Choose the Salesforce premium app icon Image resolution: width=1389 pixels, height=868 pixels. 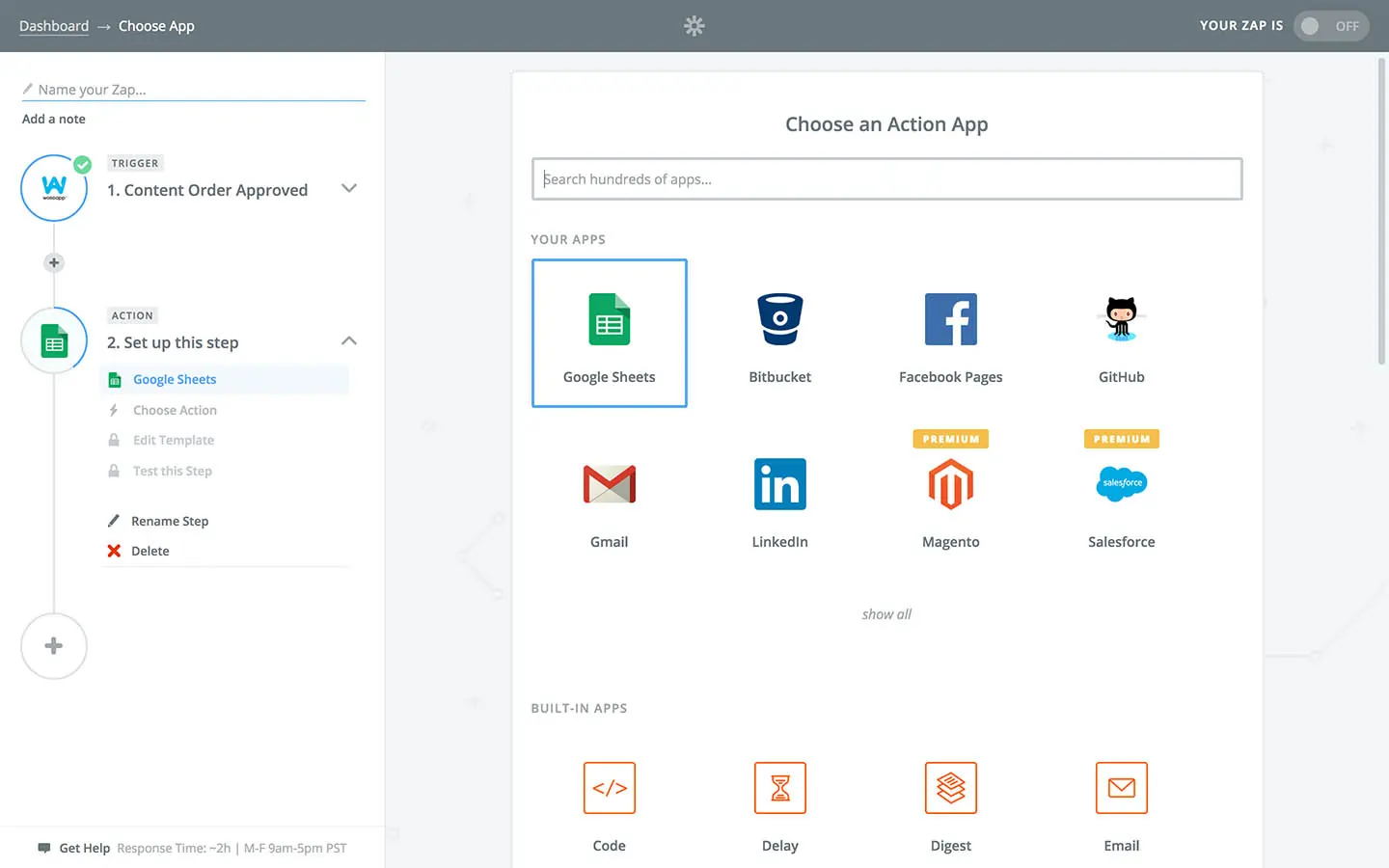[1121, 483]
